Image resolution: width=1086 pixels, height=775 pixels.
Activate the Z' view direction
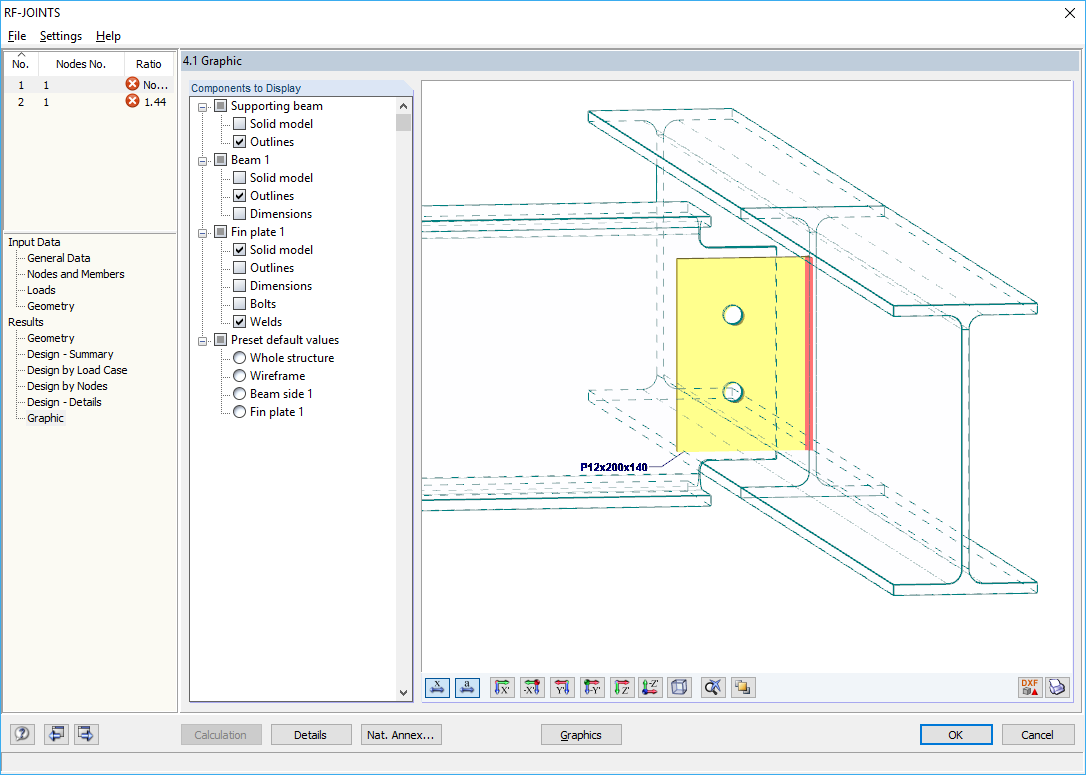[x=622, y=687]
